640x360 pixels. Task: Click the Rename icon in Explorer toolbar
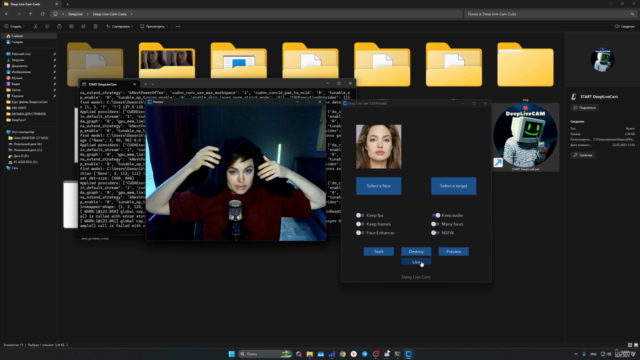[x=71, y=26]
